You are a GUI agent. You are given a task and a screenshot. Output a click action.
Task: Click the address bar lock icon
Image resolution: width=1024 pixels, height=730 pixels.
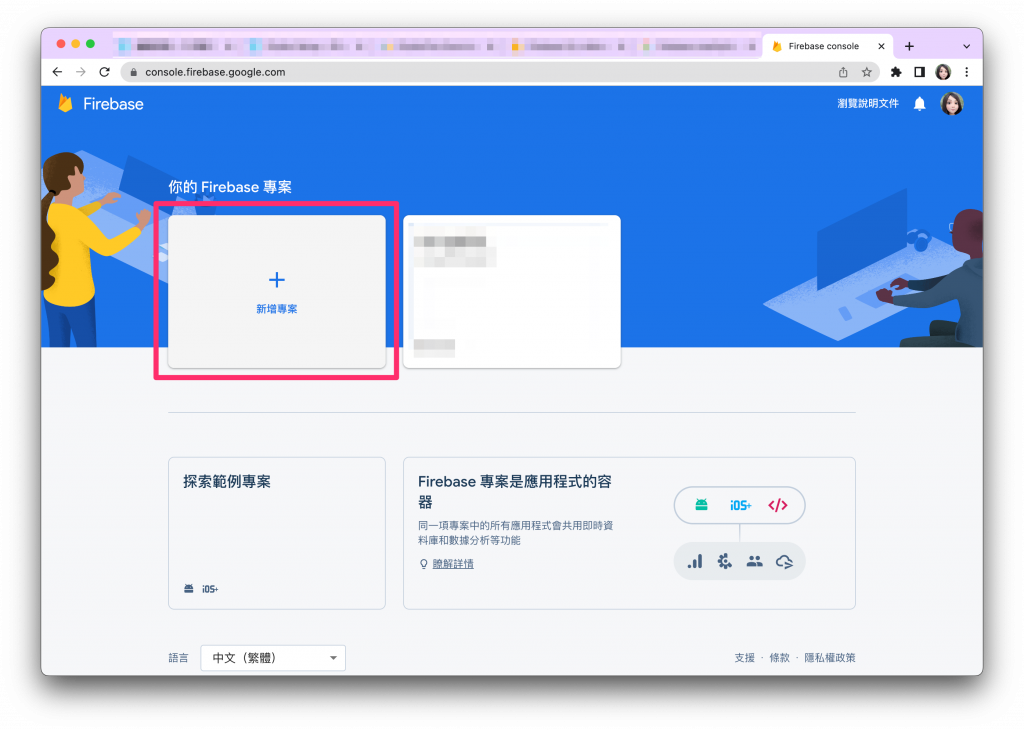coord(133,72)
